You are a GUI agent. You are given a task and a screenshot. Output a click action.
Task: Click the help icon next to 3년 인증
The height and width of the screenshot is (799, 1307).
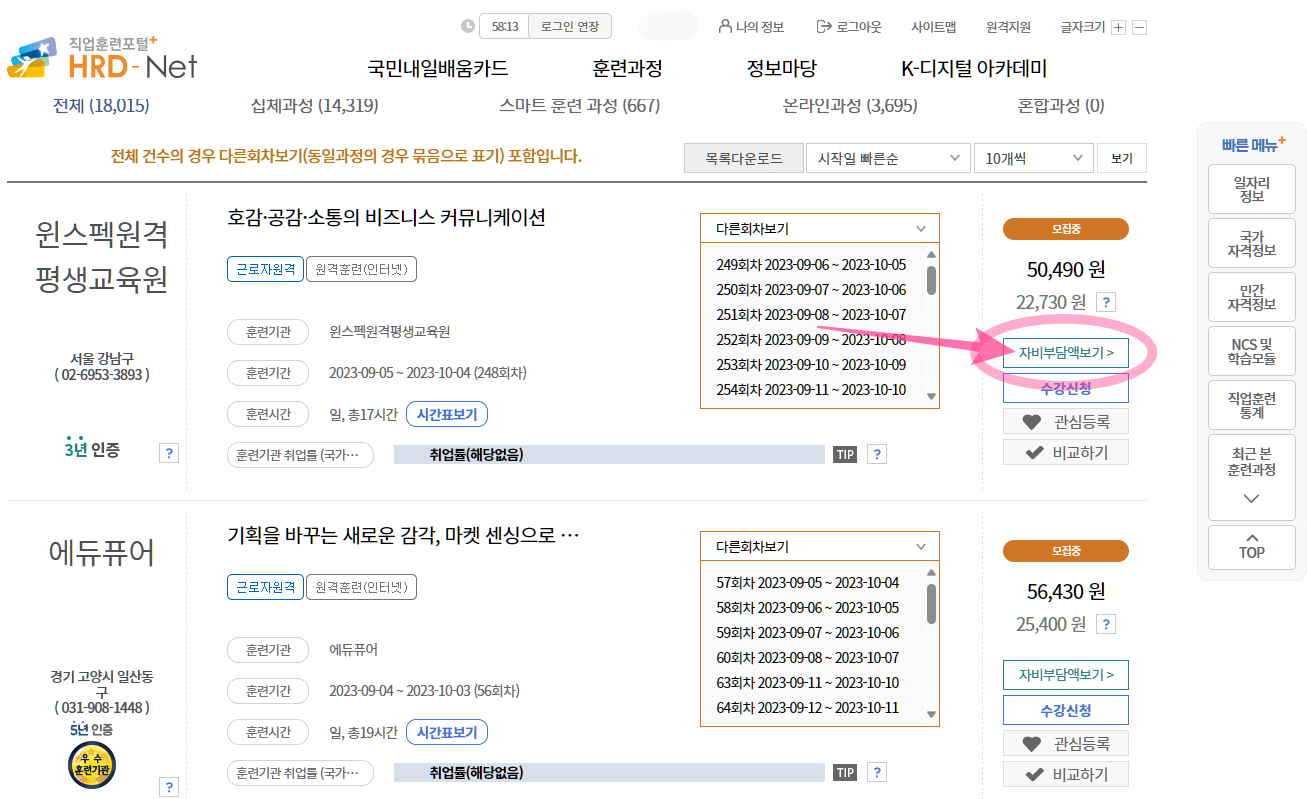coord(169,452)
